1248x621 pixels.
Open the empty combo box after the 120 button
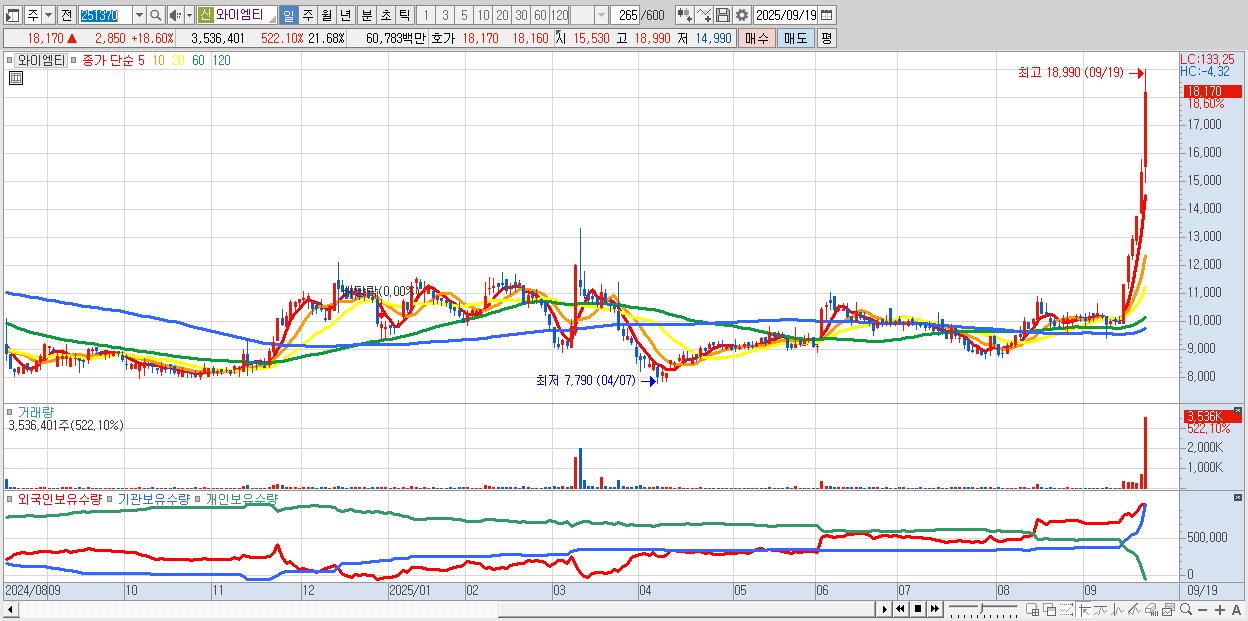point(589,15)
